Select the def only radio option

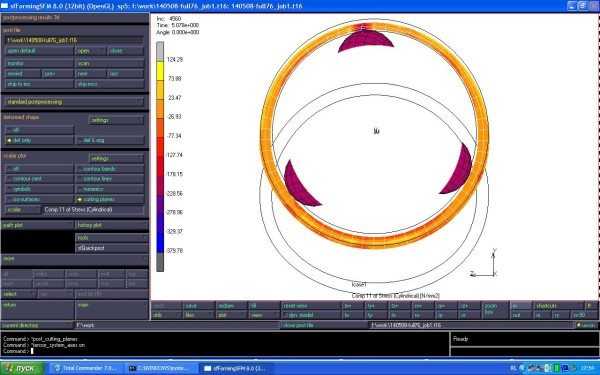click(x=39, y=140)
